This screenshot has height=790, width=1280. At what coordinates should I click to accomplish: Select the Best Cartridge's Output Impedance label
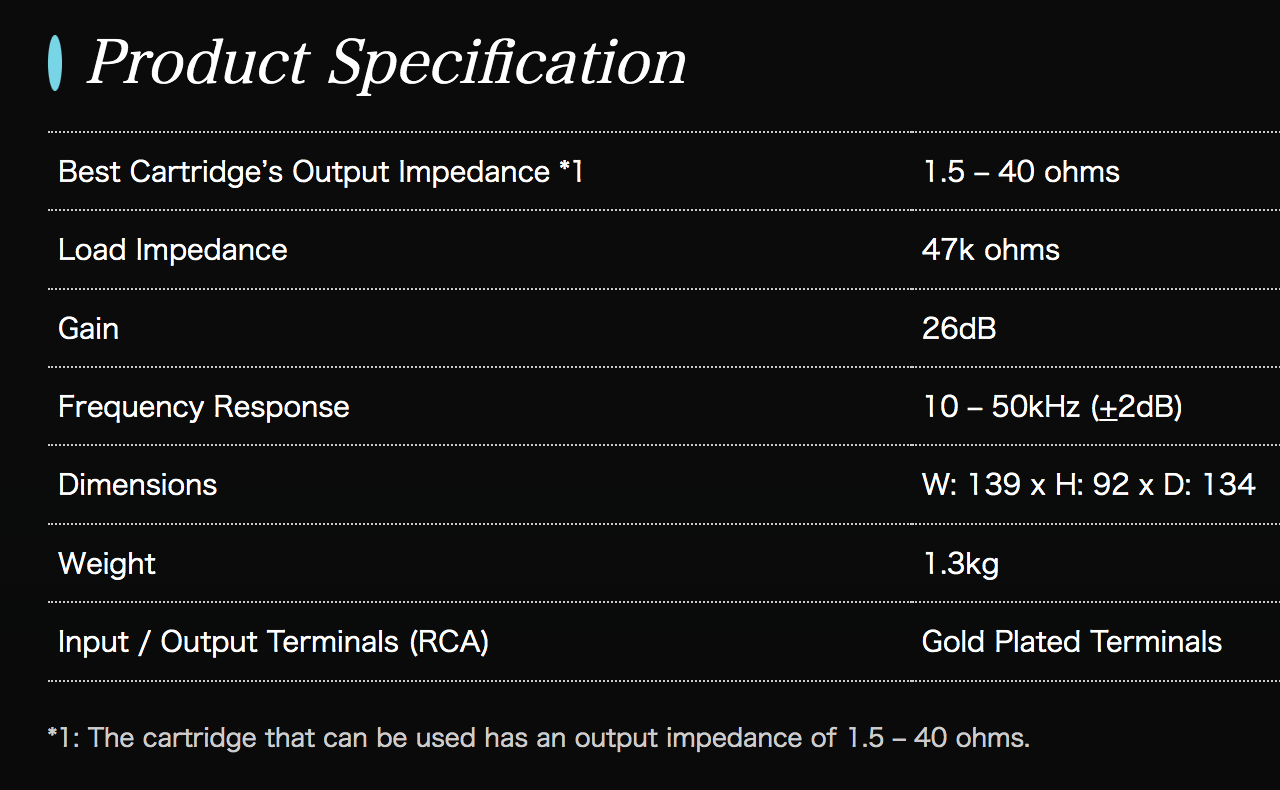tap(303, 172)
